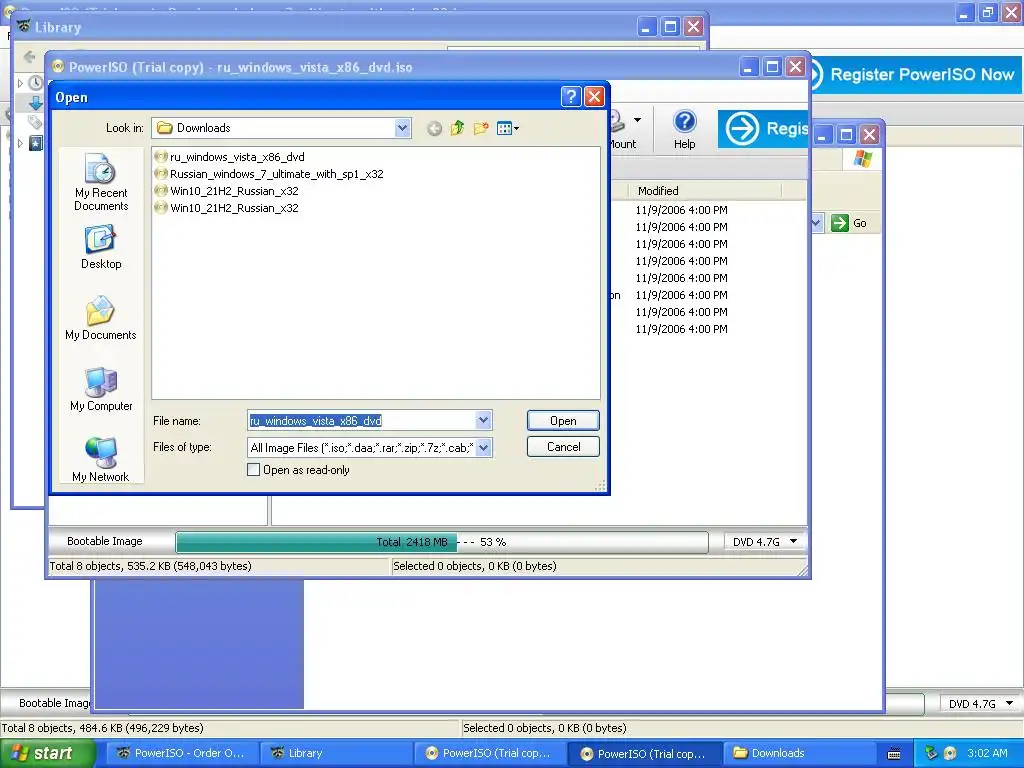The width and height of the screenshot is (1024, 768).
Task: Open the address dropdown beside the Go button
Action: pyautogui.click(x=816, y=223)
